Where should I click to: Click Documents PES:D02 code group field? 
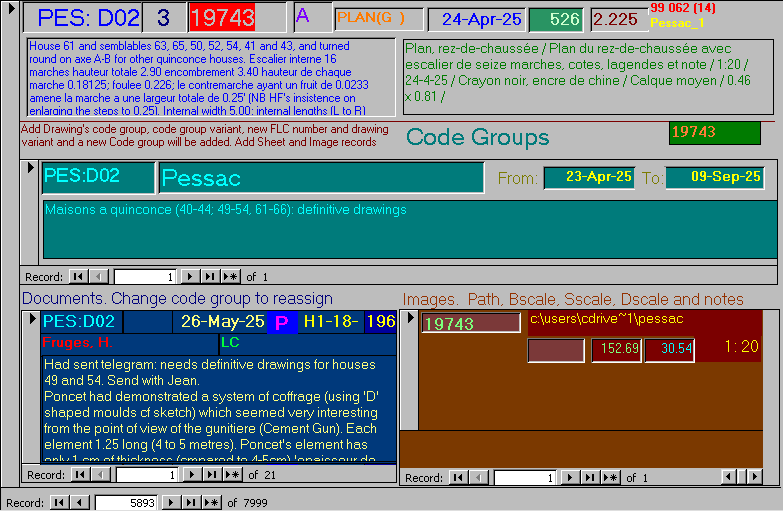pyautogui.click(x=82, y=321)
